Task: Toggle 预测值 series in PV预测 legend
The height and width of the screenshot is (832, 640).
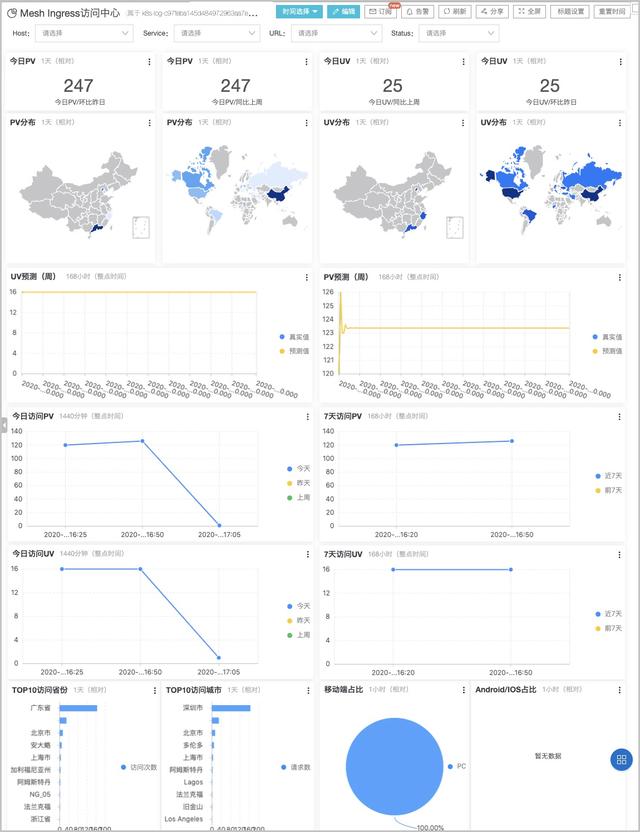Action: pos(607,351)
